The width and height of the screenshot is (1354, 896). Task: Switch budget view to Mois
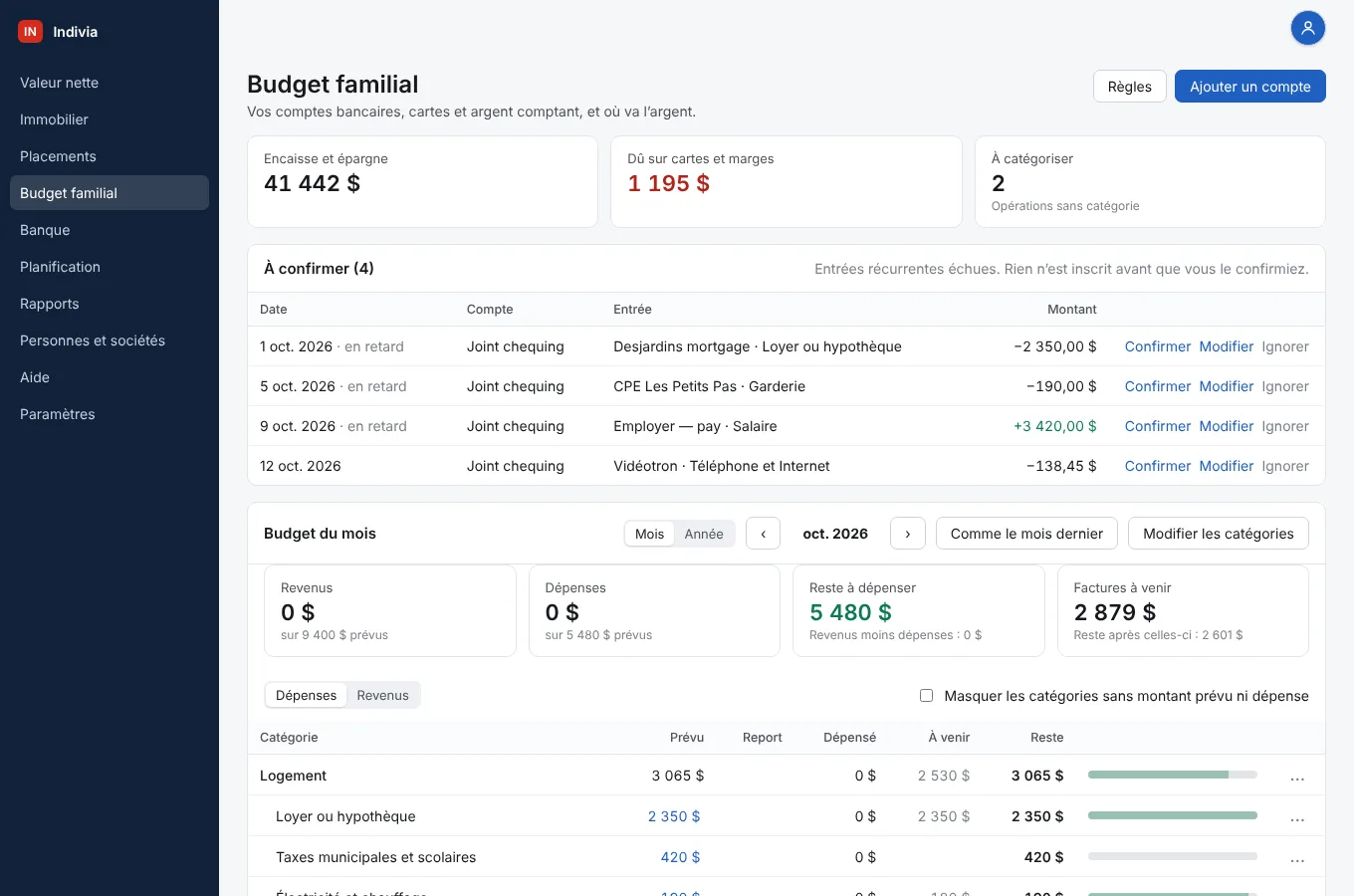(649, 534)
